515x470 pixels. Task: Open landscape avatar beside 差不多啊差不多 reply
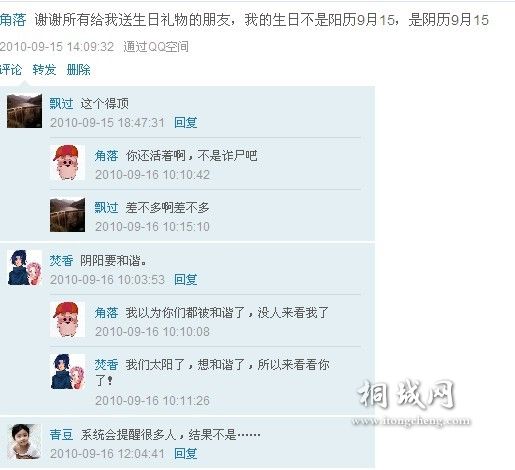(x=67, y=215)
